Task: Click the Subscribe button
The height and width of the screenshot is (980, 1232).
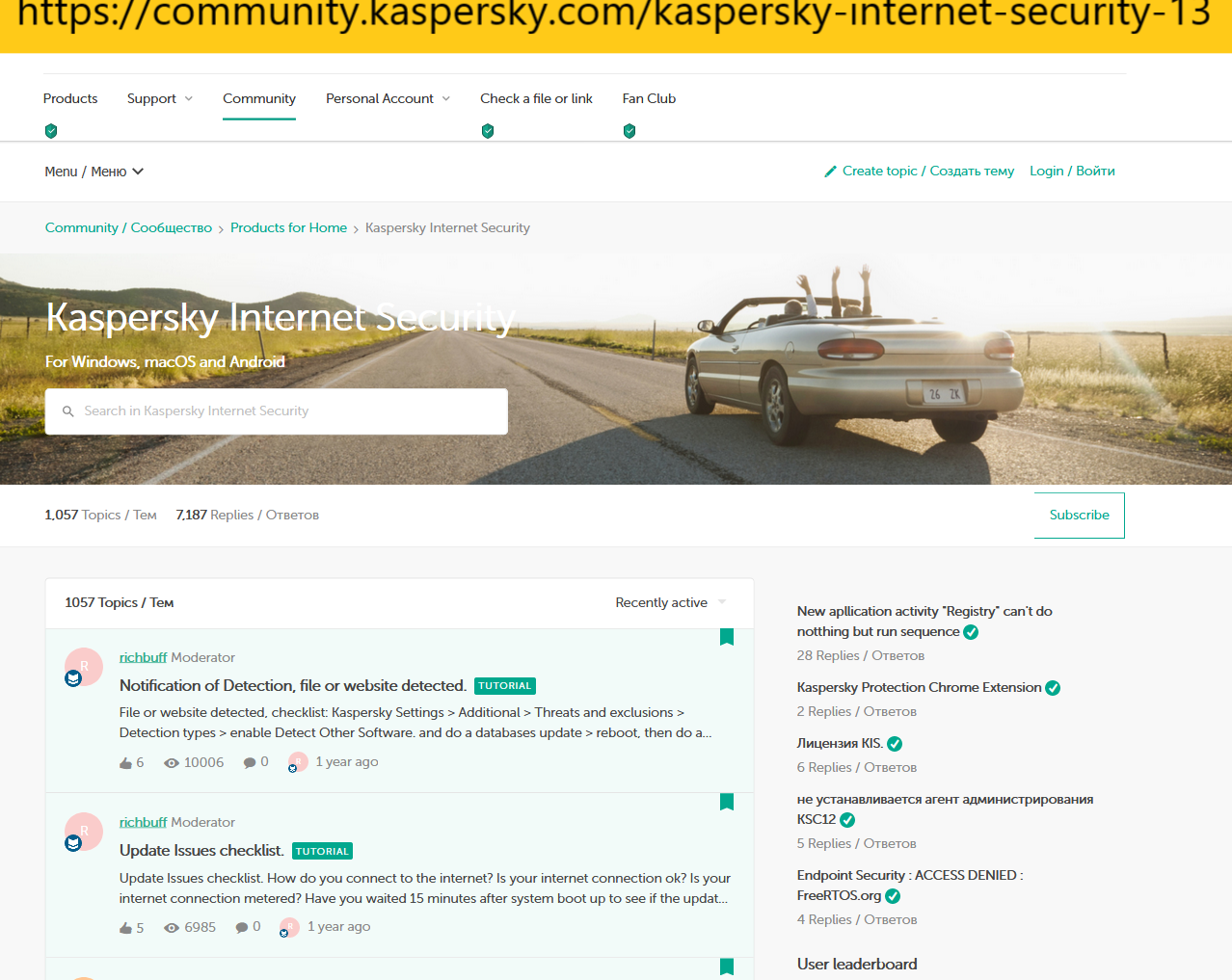Action: coord(1080,516)
